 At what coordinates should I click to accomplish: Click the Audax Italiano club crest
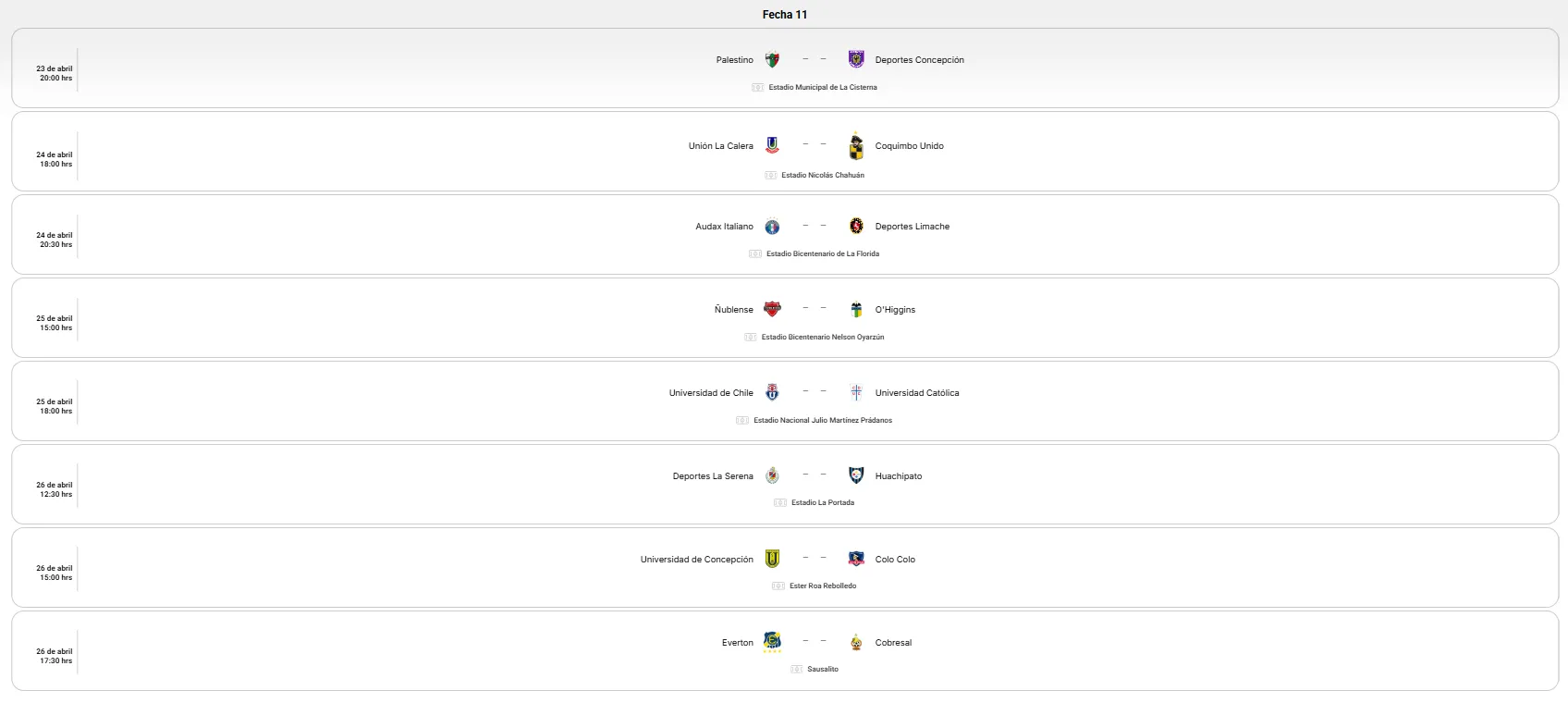(772, 227)
